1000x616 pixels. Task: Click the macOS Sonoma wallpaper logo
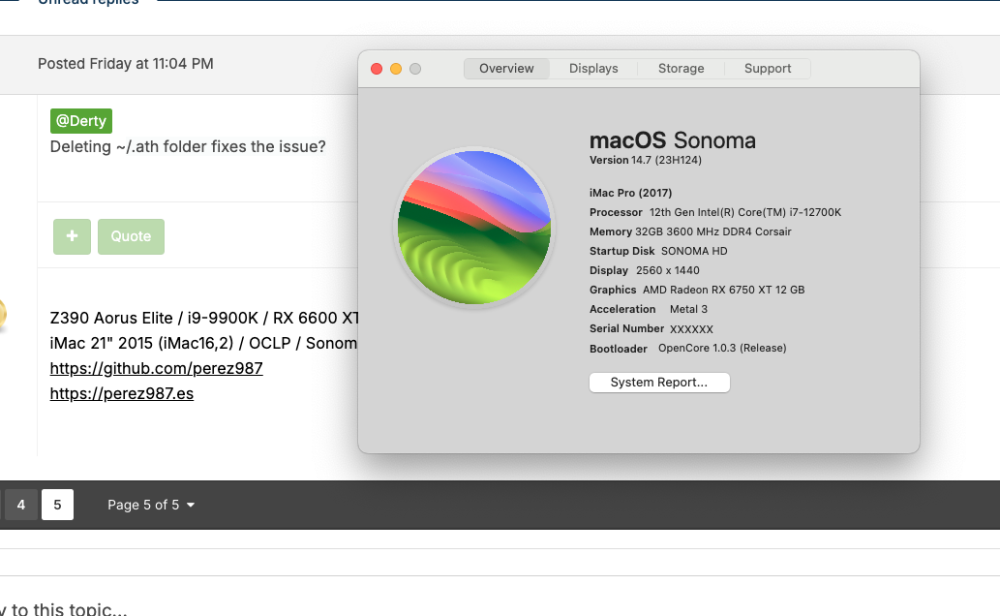click(x=474, y=228)
